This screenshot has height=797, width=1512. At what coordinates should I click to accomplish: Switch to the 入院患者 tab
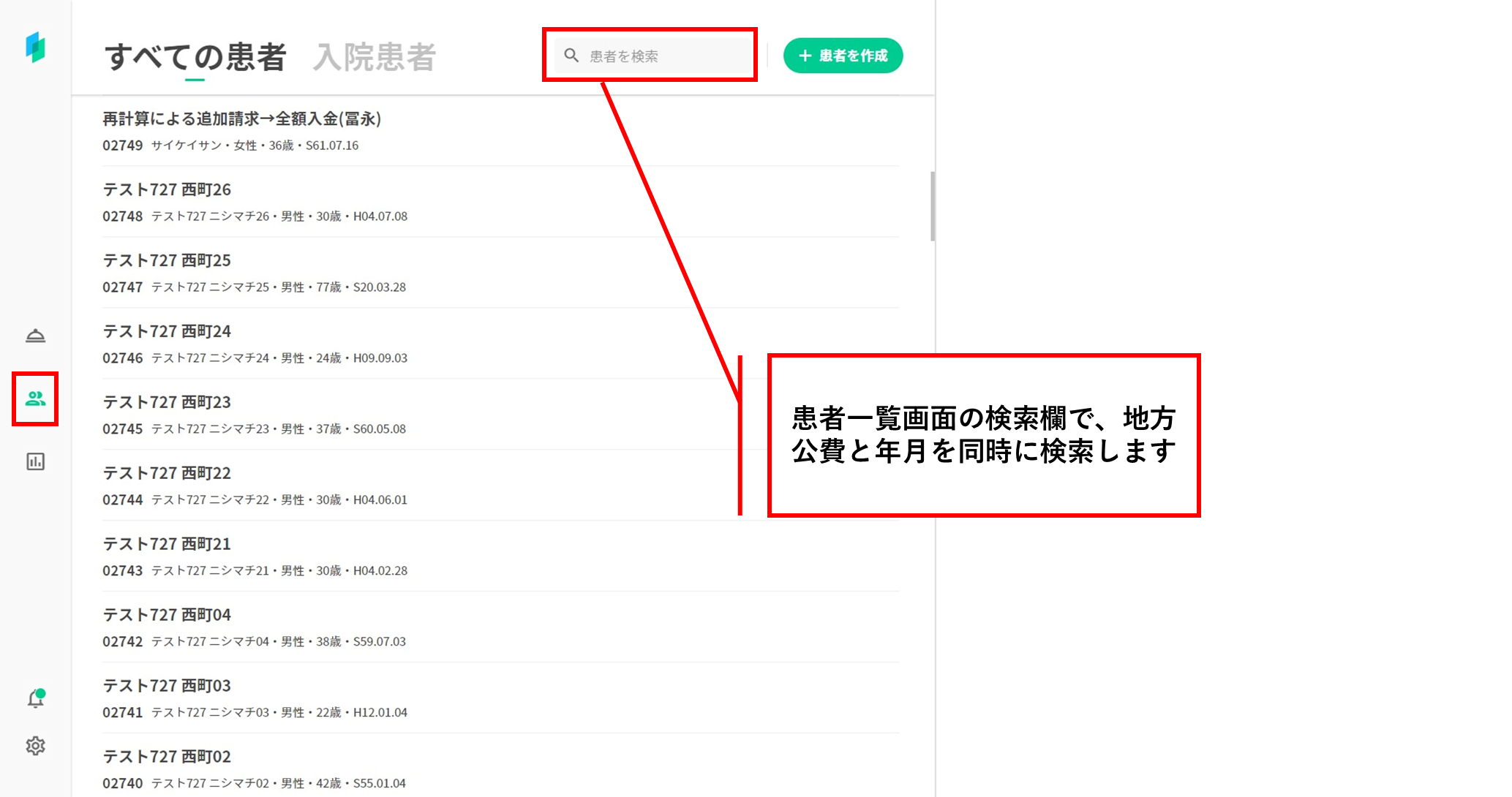(x=375, y=57)
